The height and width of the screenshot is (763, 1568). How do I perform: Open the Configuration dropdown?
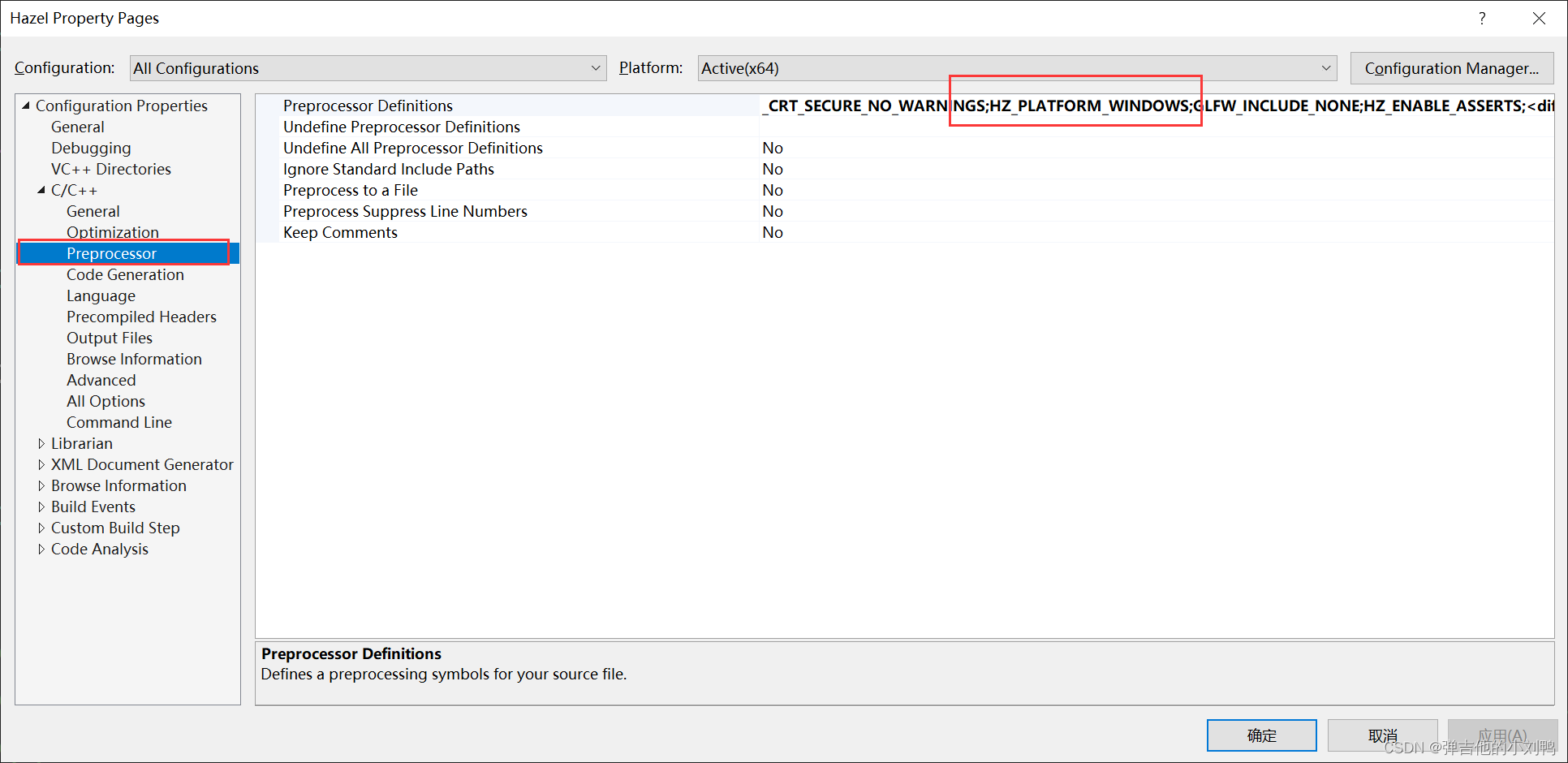tap(368, 68)
